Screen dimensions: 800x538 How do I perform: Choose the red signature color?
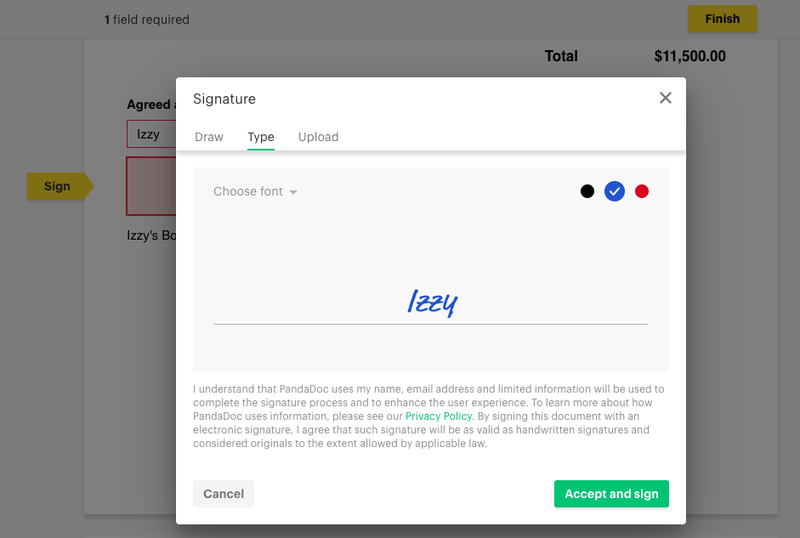(x=642, y=191)
